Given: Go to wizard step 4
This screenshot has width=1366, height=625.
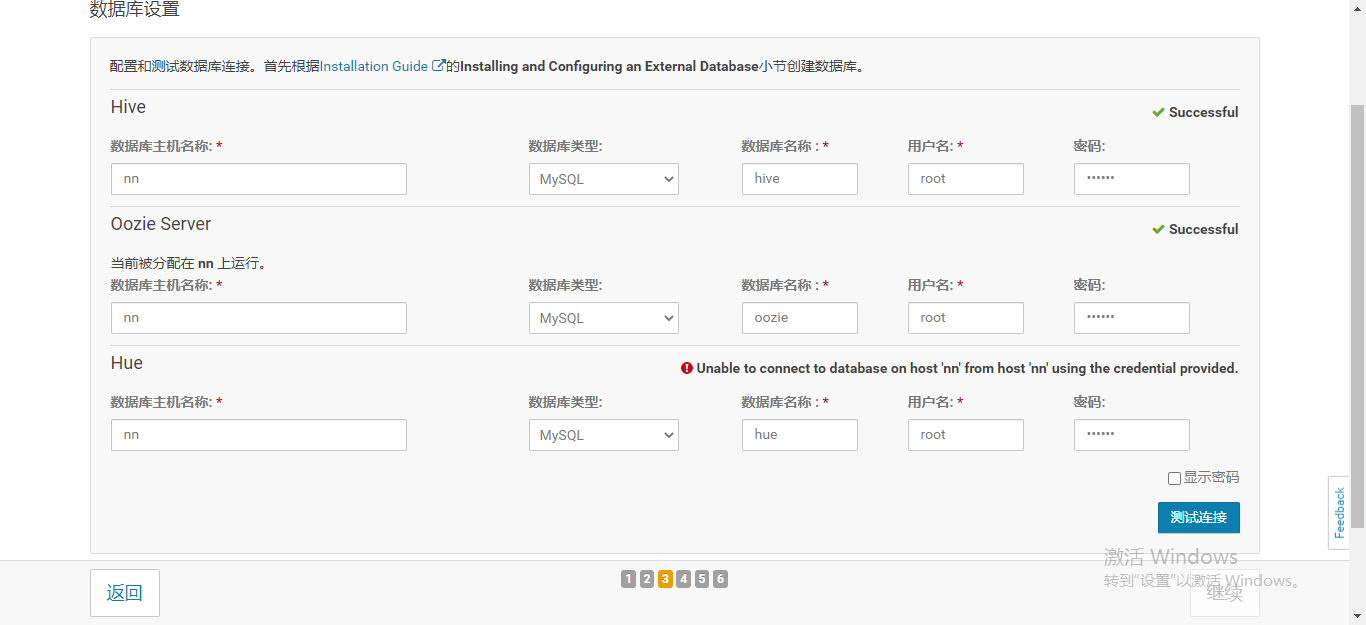Looking at the screenshot, I should coord(684,579).
